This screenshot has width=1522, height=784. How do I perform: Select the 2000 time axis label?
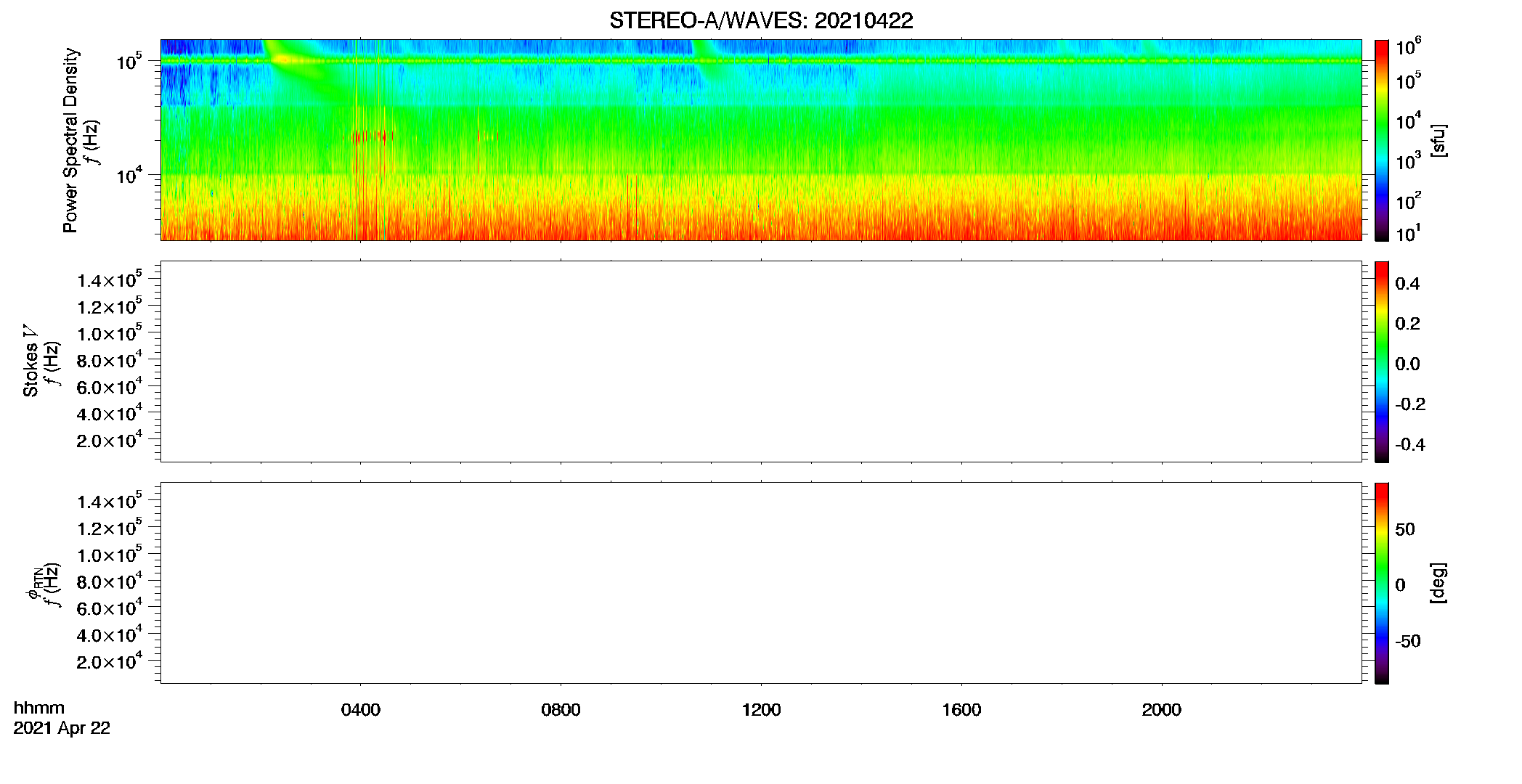[1162, 710]
